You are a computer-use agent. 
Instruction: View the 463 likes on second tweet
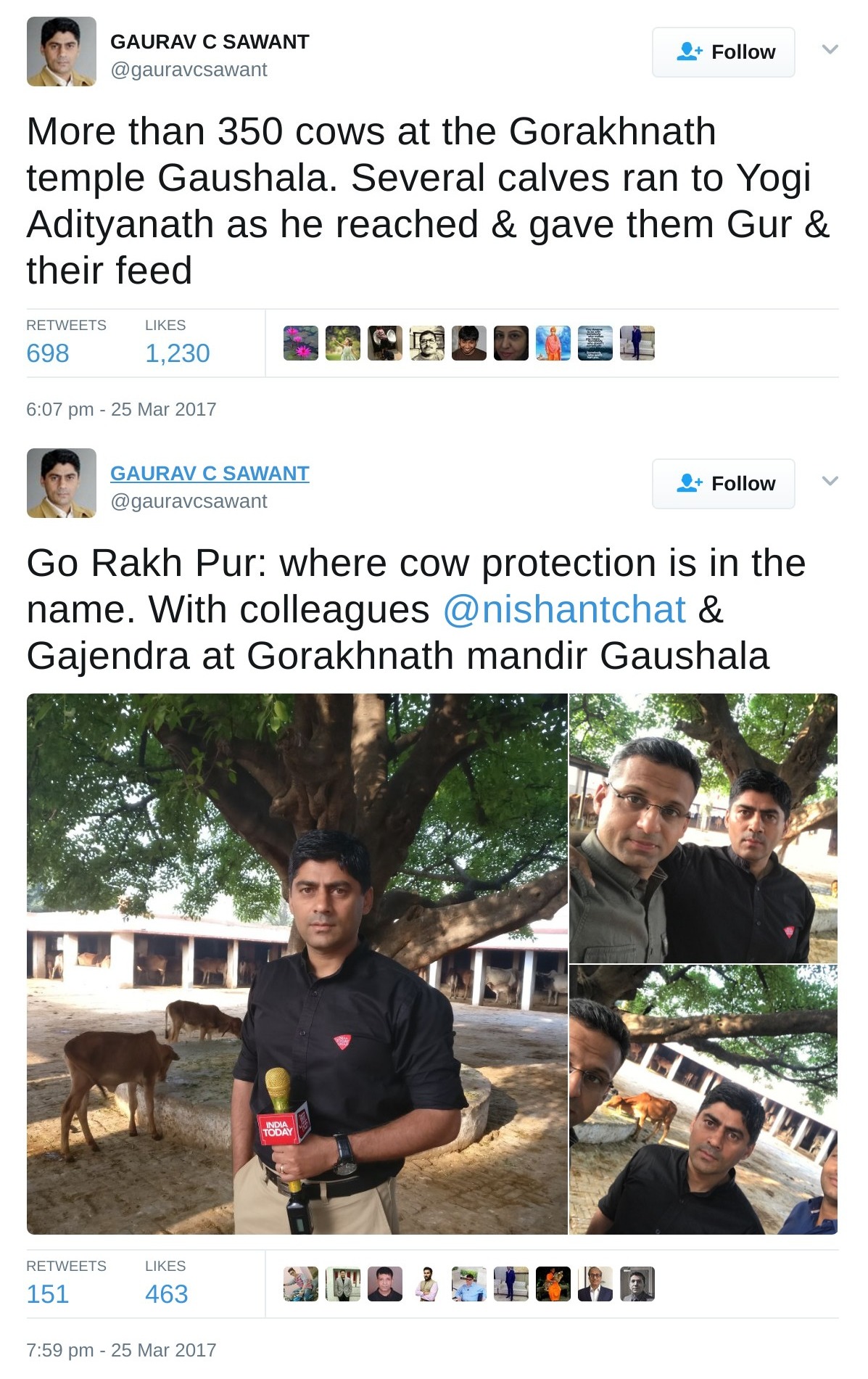167,1294
